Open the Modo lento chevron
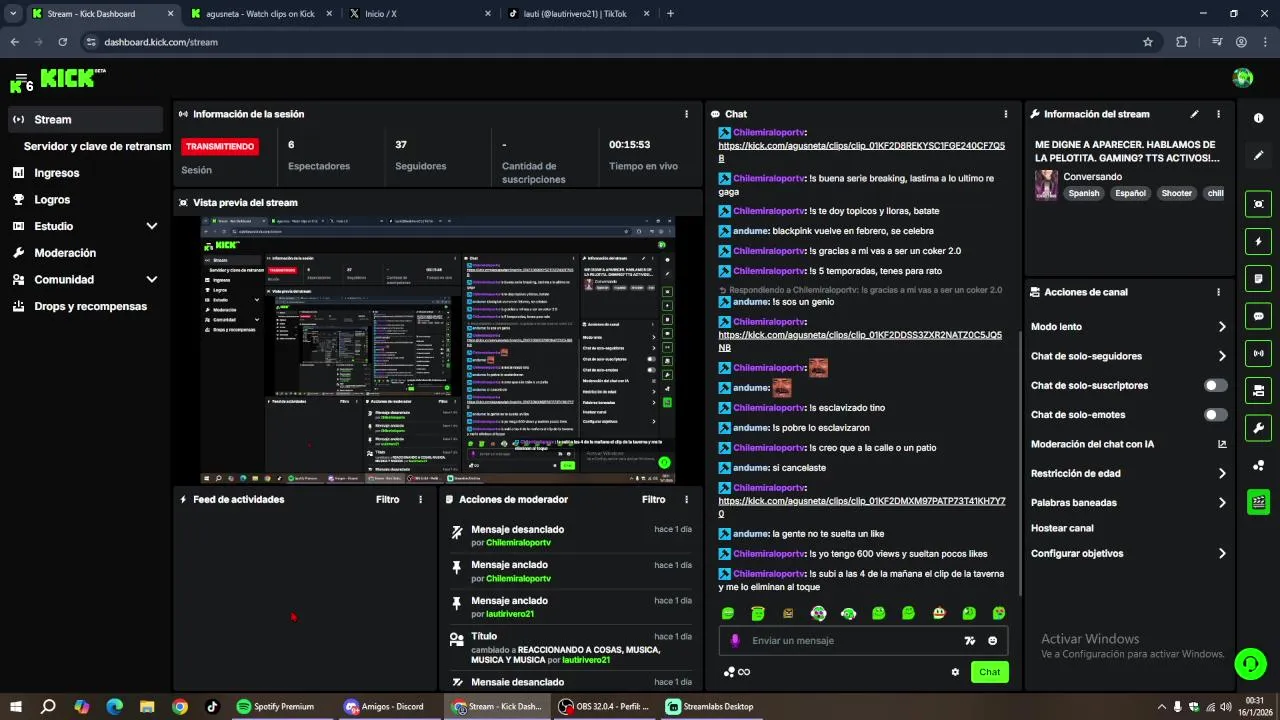Screen dimensions: 1280x720 coord(1222,327)
